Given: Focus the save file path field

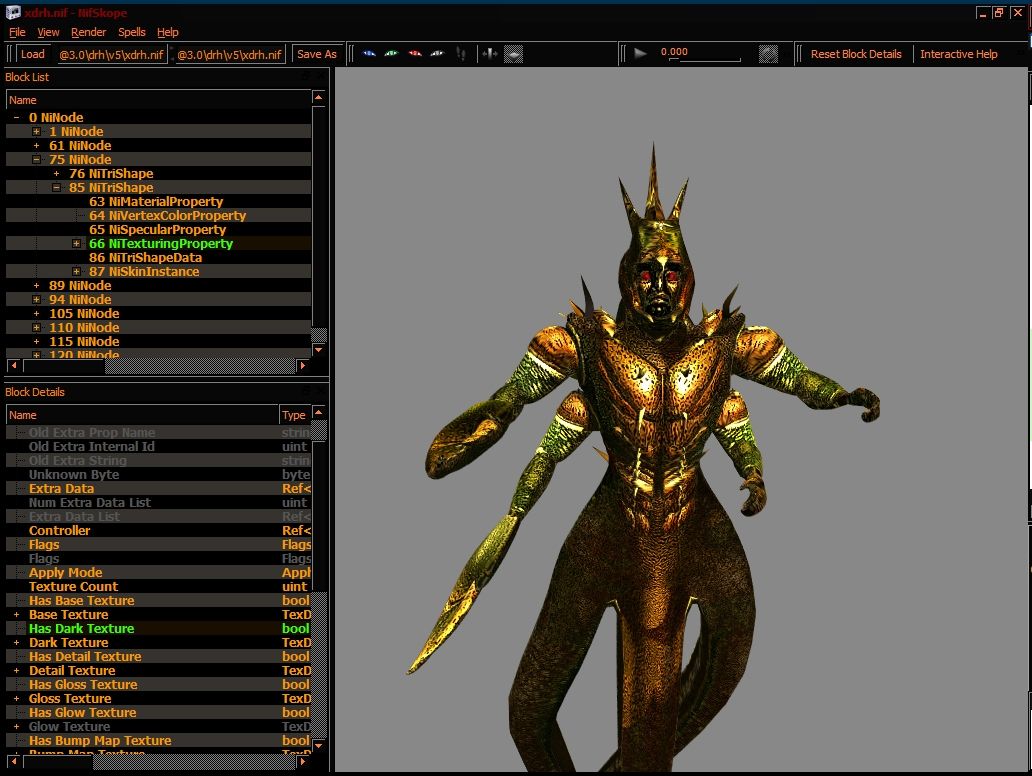Looking at the screenshot, I should click(229, 55).
